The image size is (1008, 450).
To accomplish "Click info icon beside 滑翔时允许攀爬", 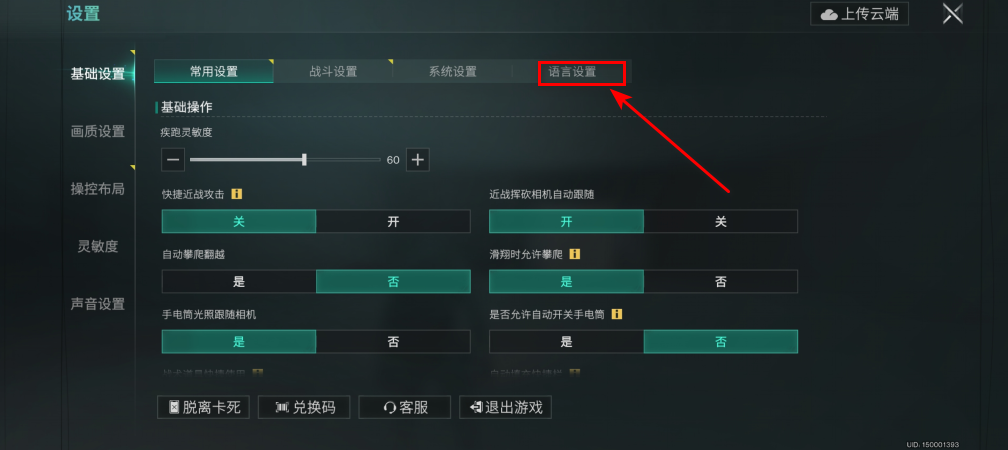I will (575, 255).
